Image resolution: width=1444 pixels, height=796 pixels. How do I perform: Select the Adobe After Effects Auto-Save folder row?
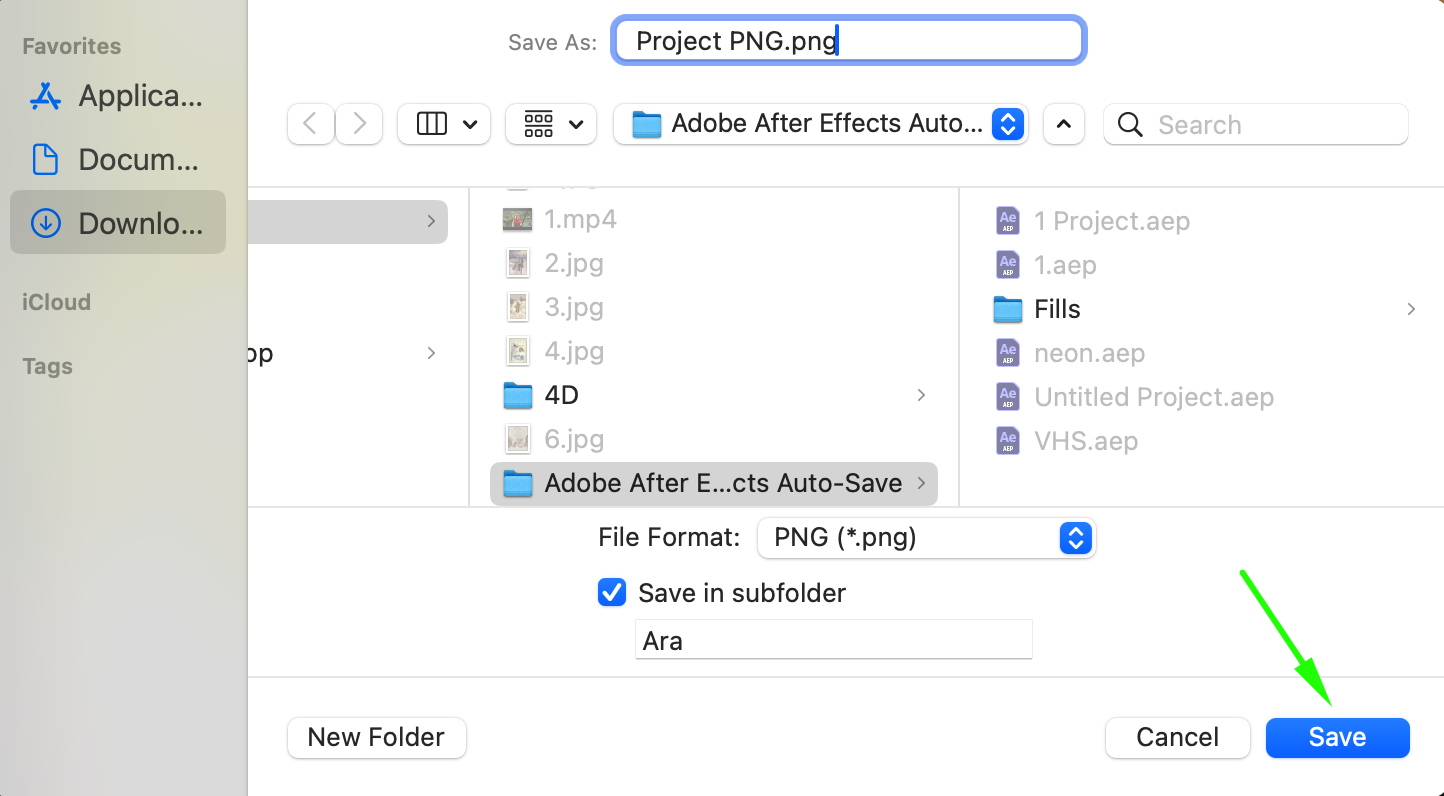[713, 483]
